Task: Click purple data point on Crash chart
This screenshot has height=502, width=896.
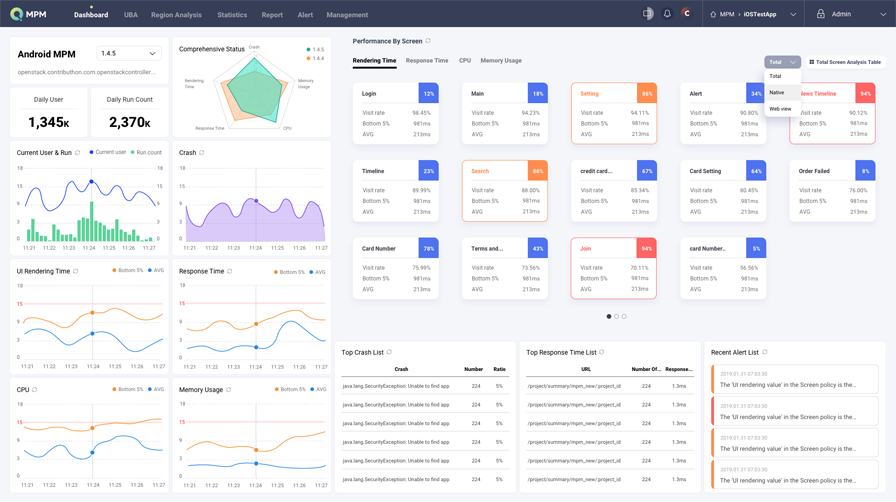Action: coord(256,201)
